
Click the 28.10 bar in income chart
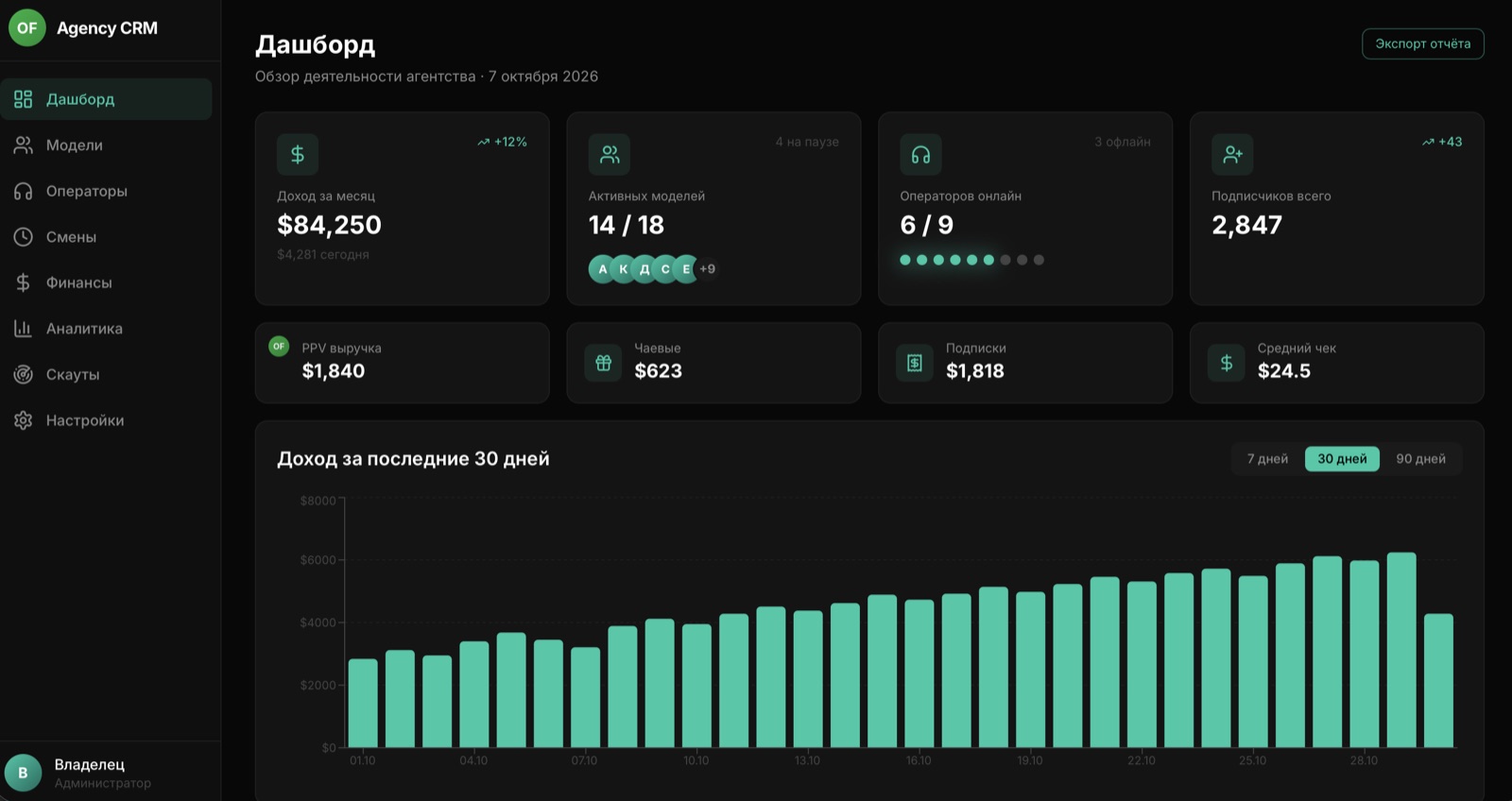[x=1365, y=654]
